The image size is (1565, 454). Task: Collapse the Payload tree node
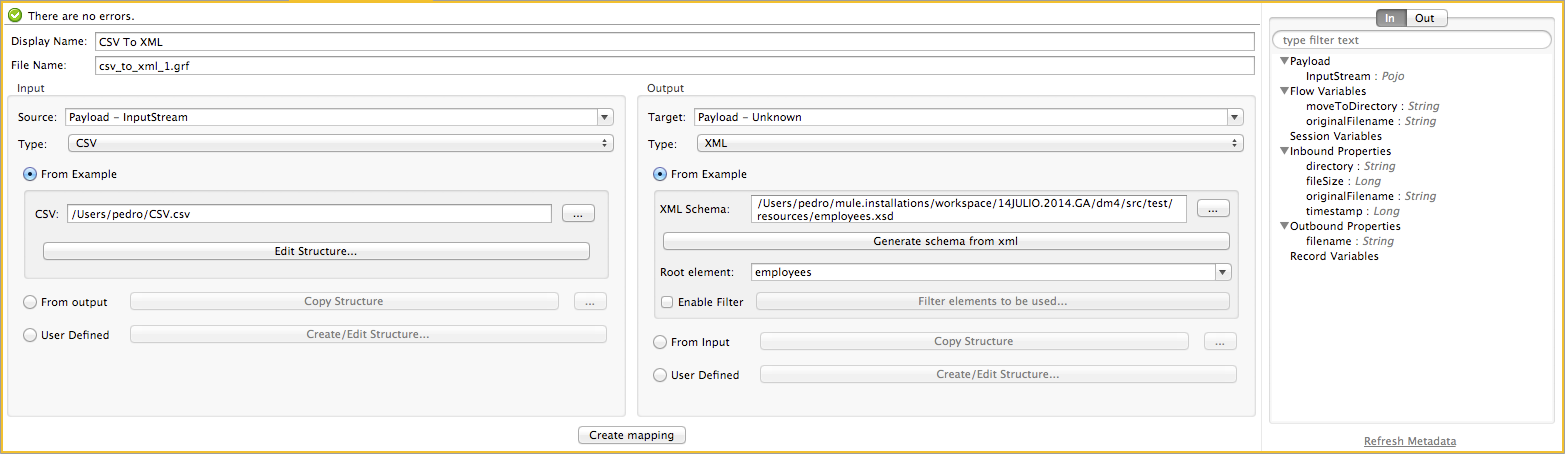[1284, 62]
